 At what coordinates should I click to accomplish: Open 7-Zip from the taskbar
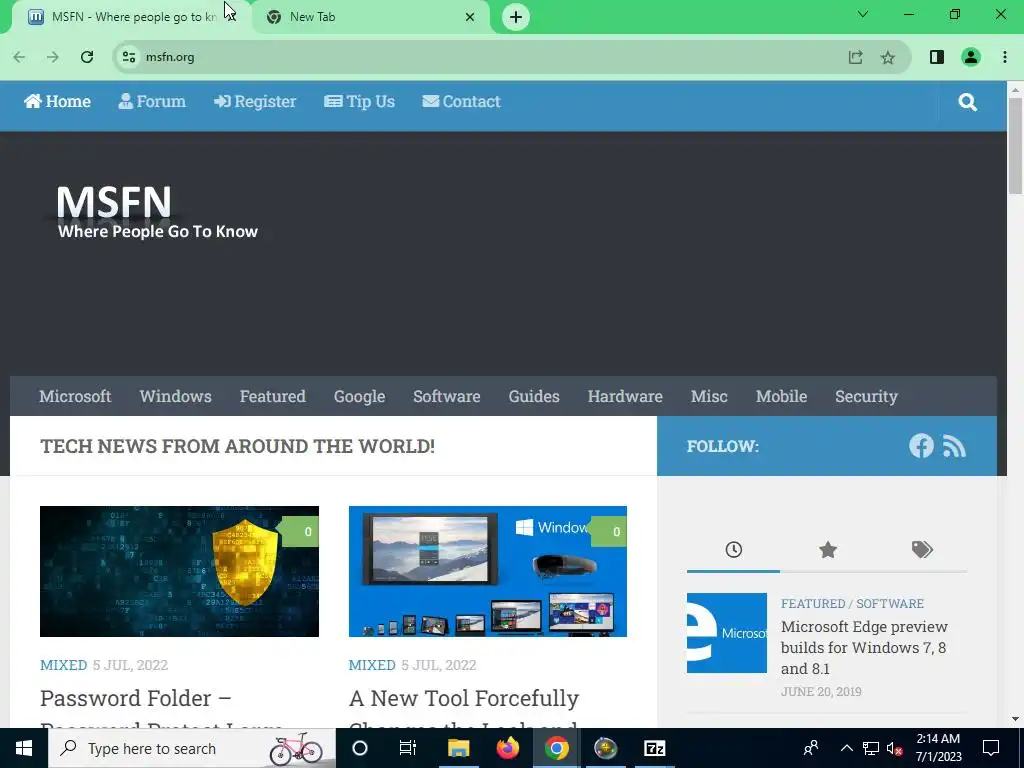click(x=654, y=748)
